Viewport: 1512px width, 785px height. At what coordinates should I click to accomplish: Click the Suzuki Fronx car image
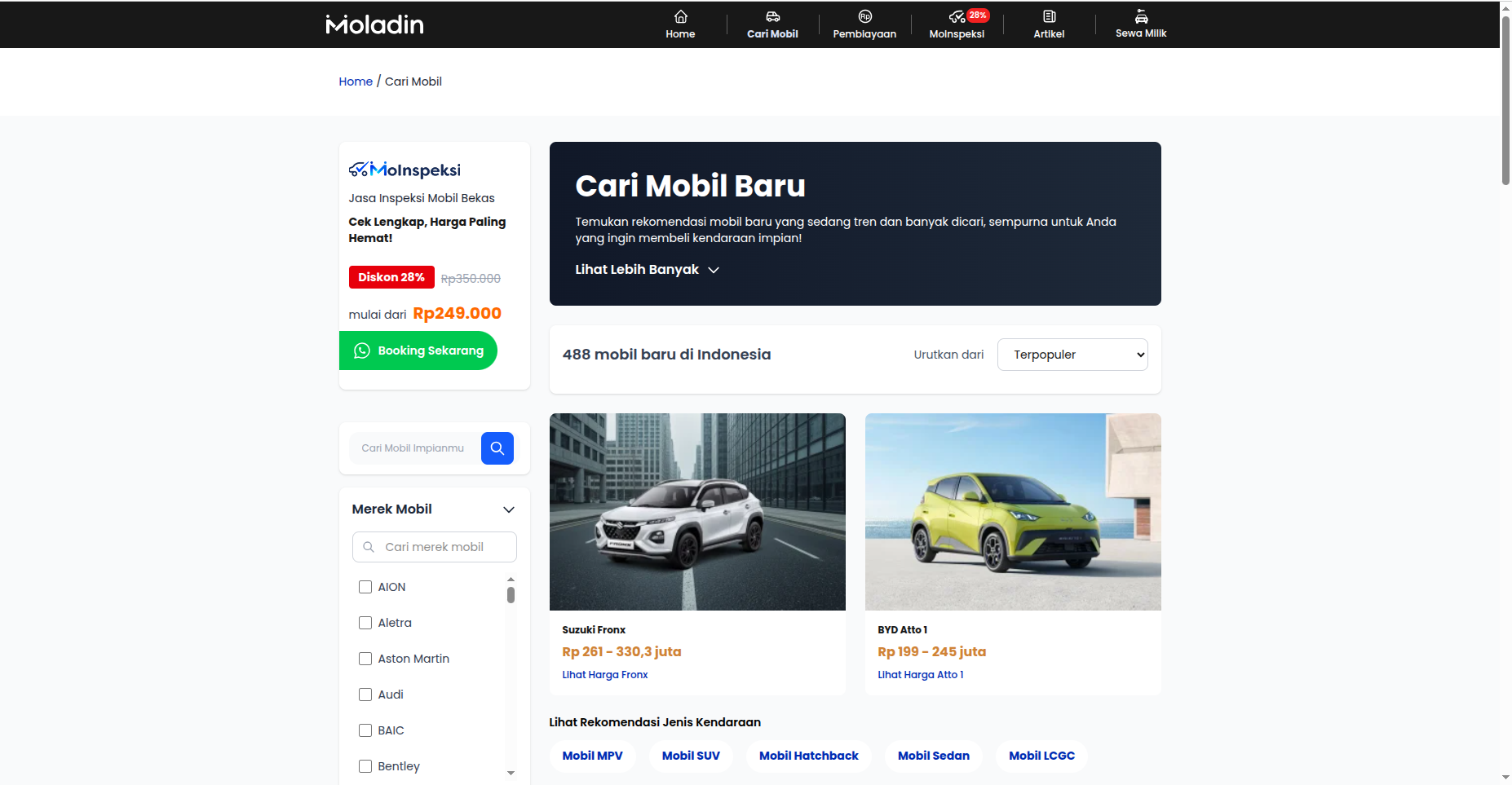click(x=697, y=512)
